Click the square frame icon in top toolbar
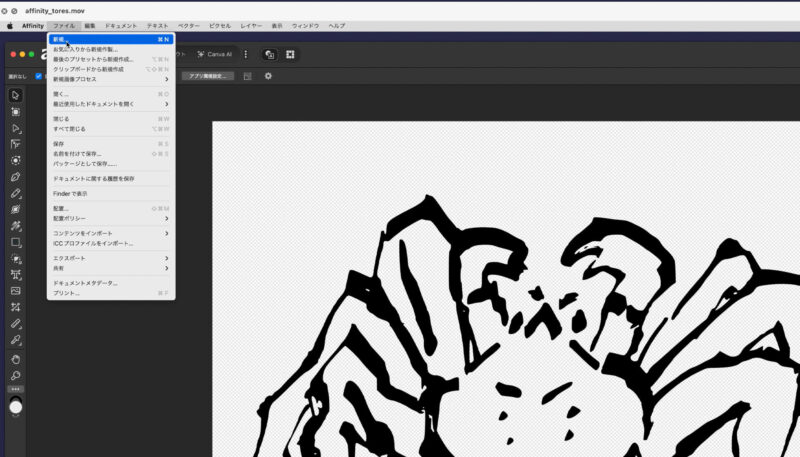 coord(290,55)
